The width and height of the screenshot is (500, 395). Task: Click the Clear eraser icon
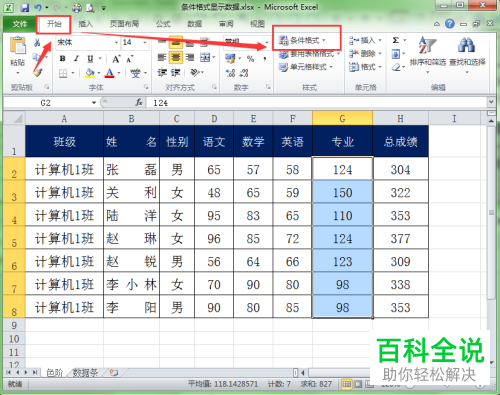pos(396,67)
